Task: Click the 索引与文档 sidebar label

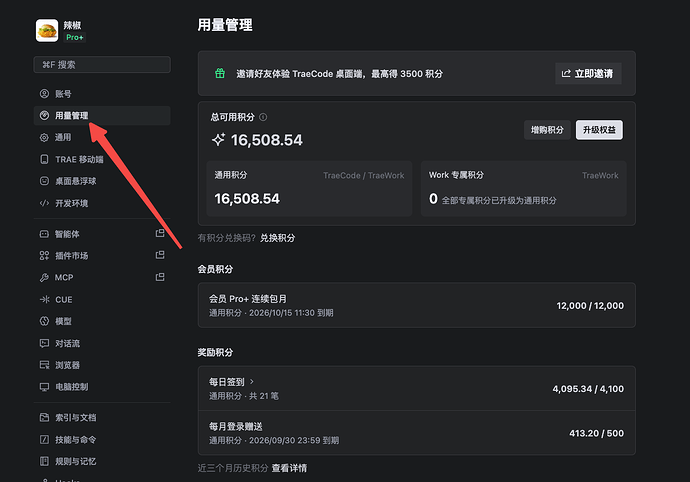Action: [76, 418]
